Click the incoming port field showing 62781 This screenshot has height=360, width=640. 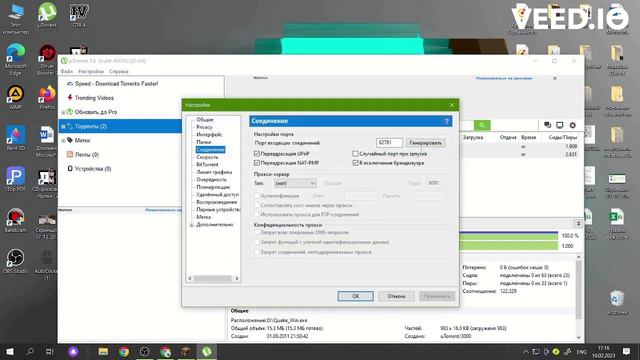(389, 143)
